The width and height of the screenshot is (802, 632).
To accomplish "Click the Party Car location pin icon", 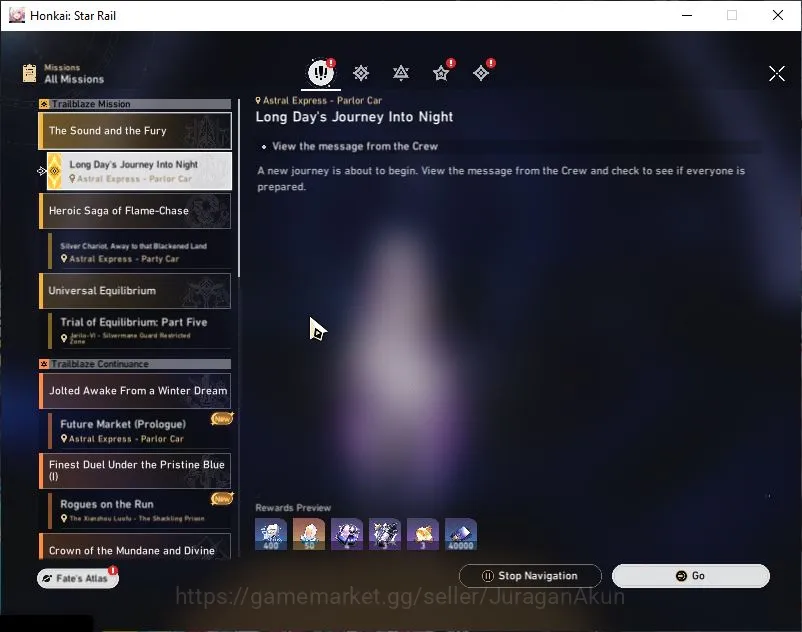I will [x=64, y=259].
